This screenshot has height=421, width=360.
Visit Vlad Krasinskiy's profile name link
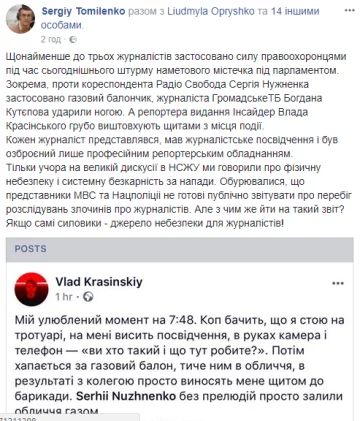coord(99,282)
